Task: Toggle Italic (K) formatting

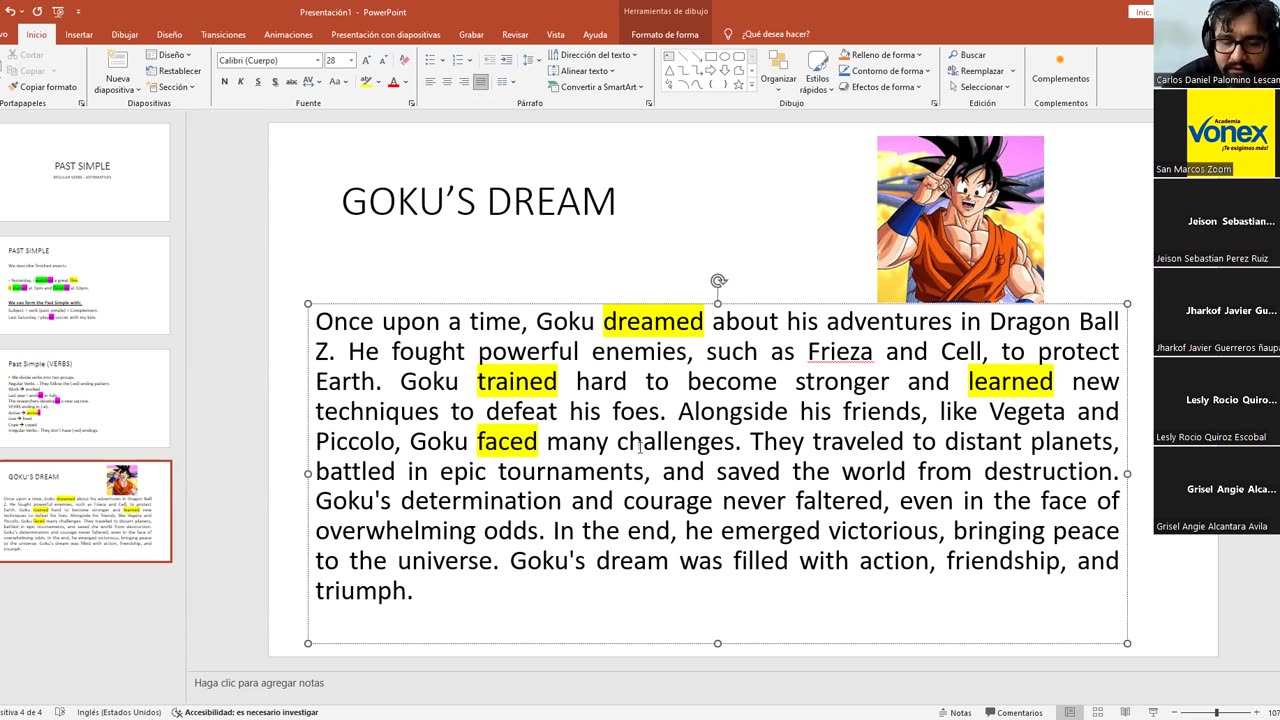Action: point(241,81)
